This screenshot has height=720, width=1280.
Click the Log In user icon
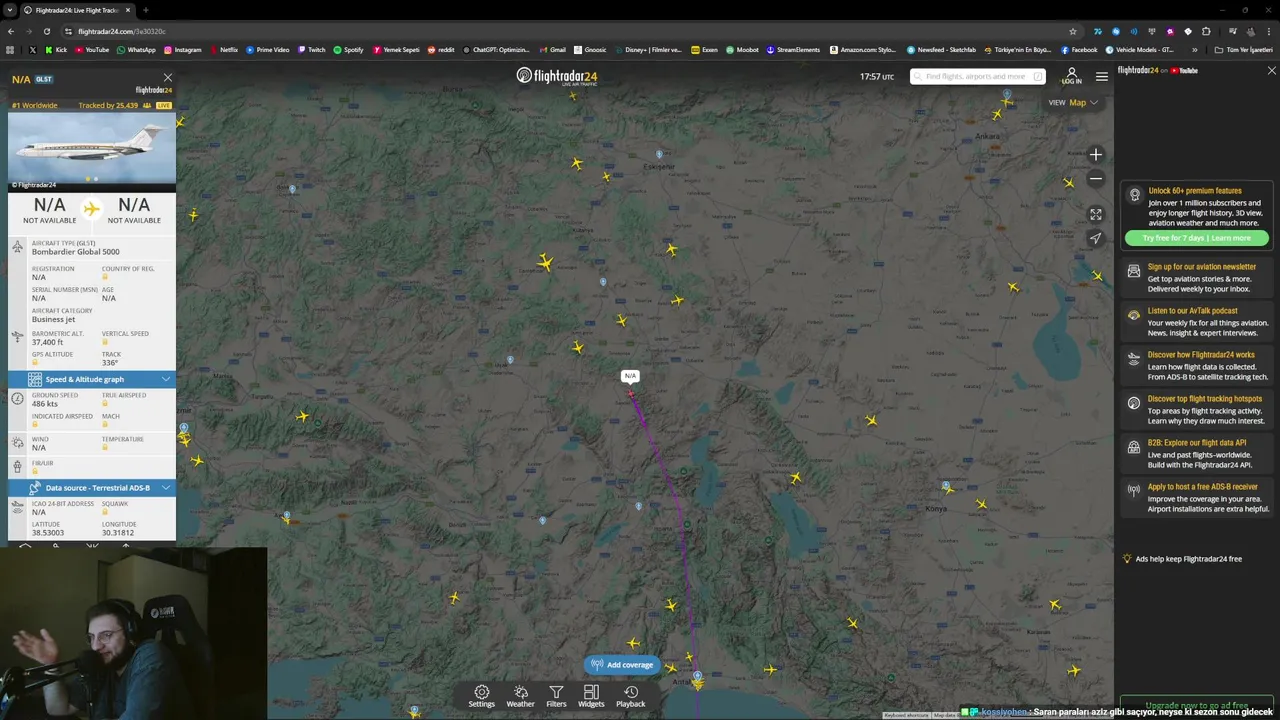[x=1071, y=76]
